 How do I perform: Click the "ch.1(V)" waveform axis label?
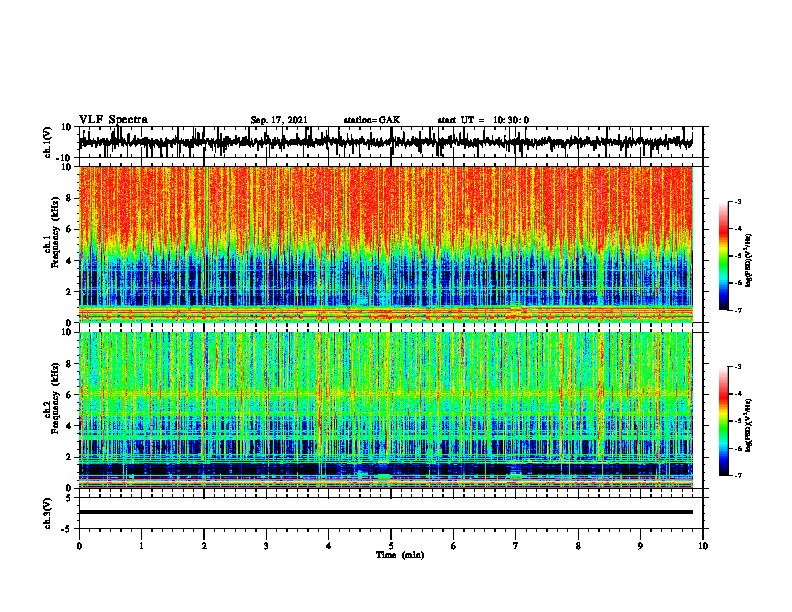coord(48,142)
